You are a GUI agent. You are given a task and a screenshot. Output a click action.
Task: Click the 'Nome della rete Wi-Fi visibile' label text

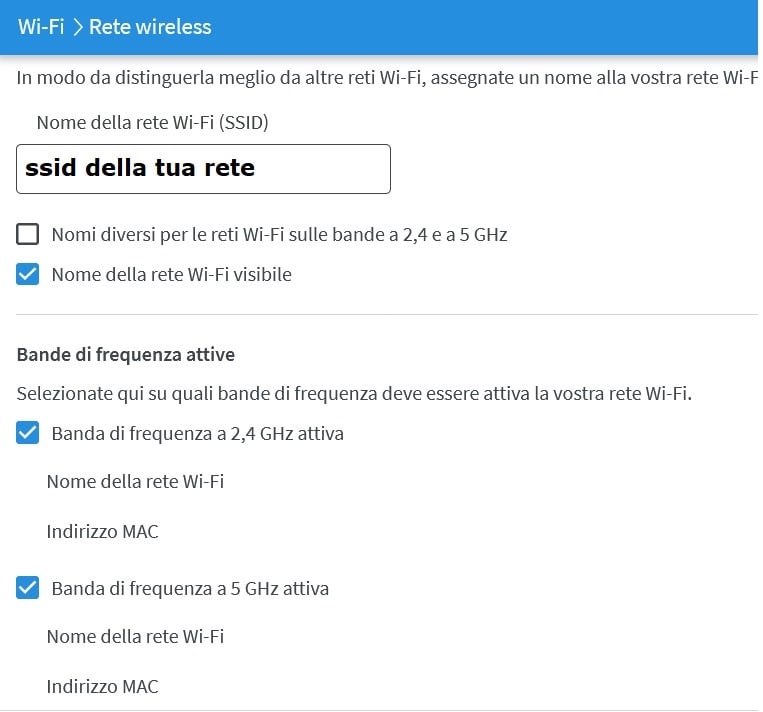(x=172, y=274)
